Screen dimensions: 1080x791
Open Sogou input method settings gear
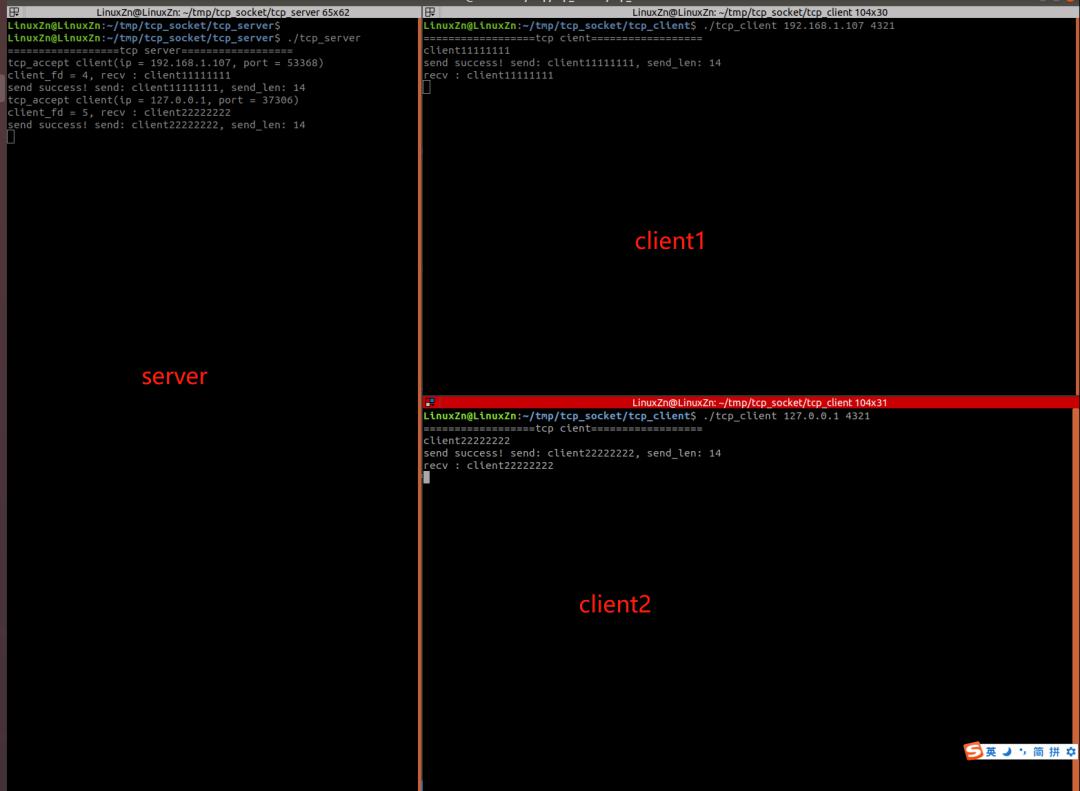pyautogui.click(x=1070, y=752)
